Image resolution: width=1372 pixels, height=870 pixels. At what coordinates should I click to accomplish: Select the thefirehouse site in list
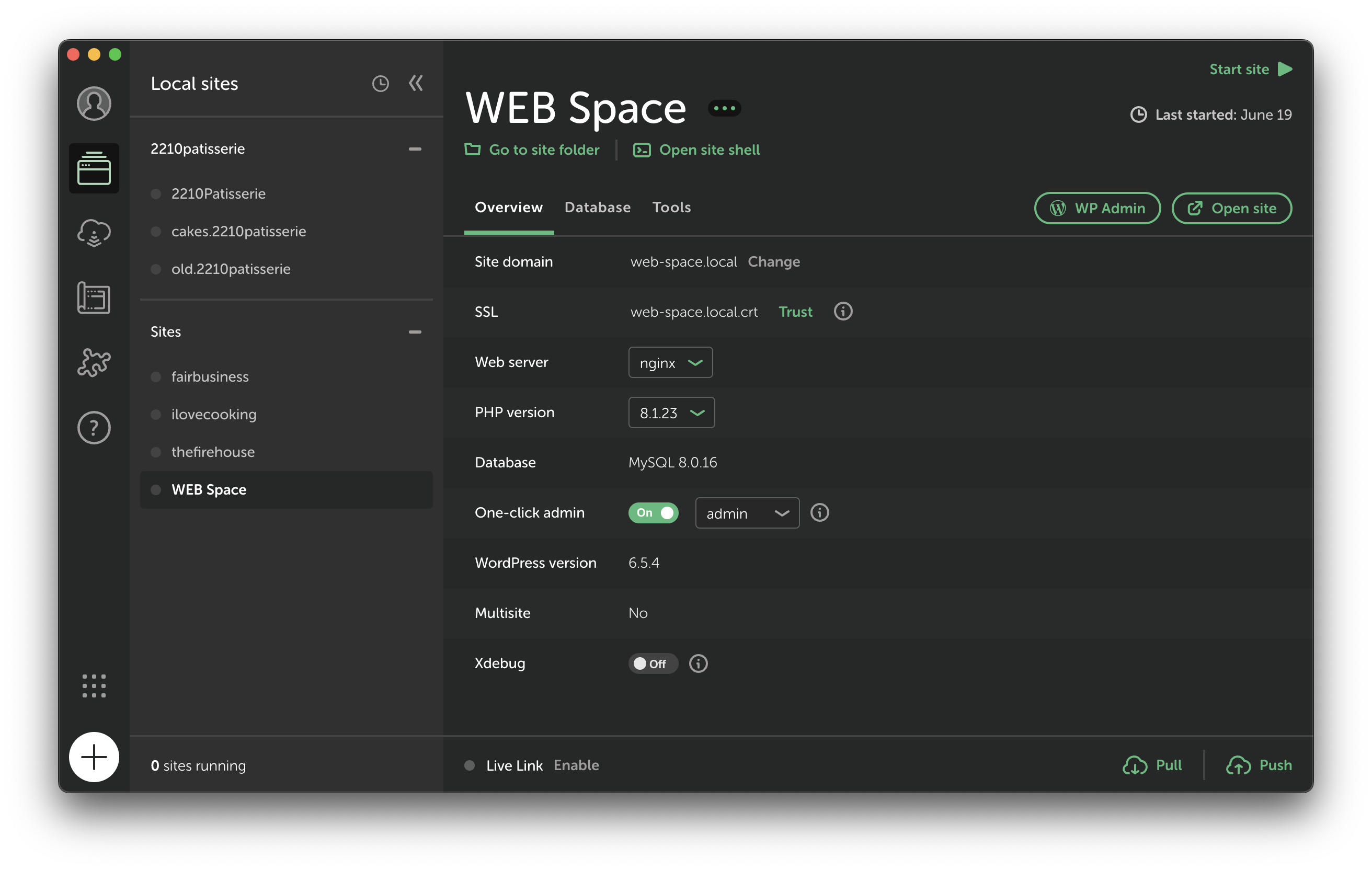213,452
